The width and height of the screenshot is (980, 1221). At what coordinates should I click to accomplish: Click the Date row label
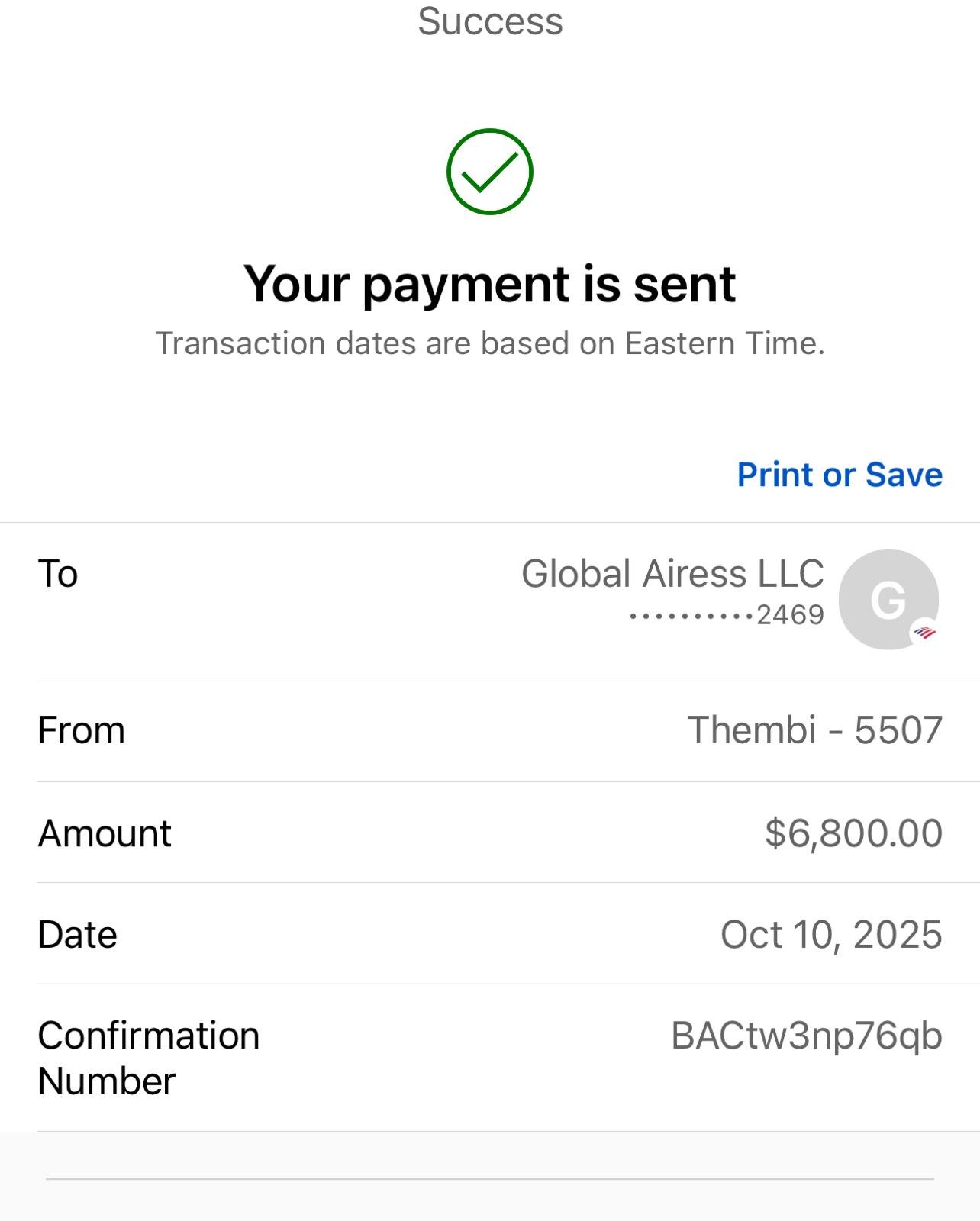[x=77, y=935]
